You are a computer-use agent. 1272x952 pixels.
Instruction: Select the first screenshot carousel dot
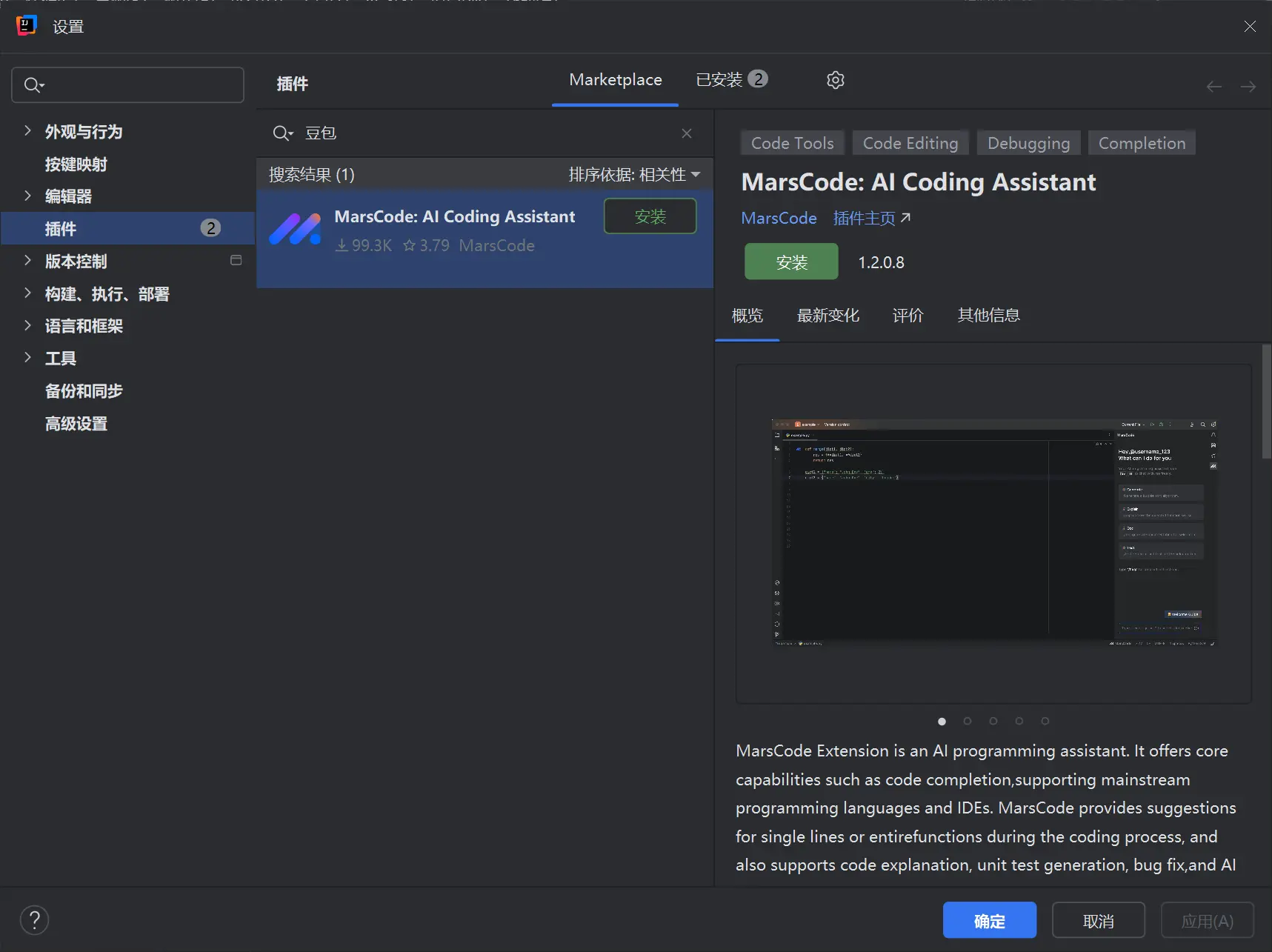pyautogui.click(x=942, y=722)
